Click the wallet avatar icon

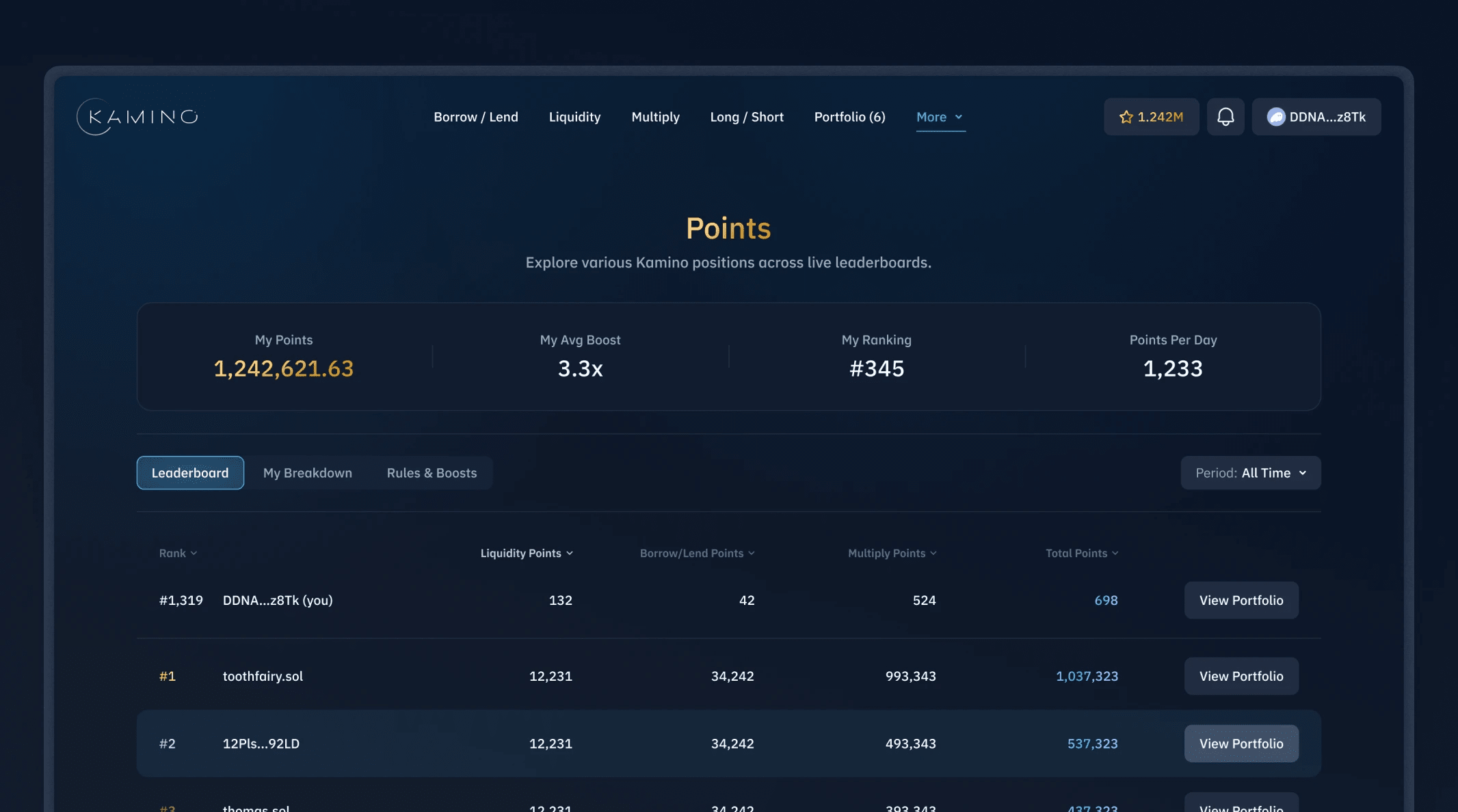click(1276, 117)
